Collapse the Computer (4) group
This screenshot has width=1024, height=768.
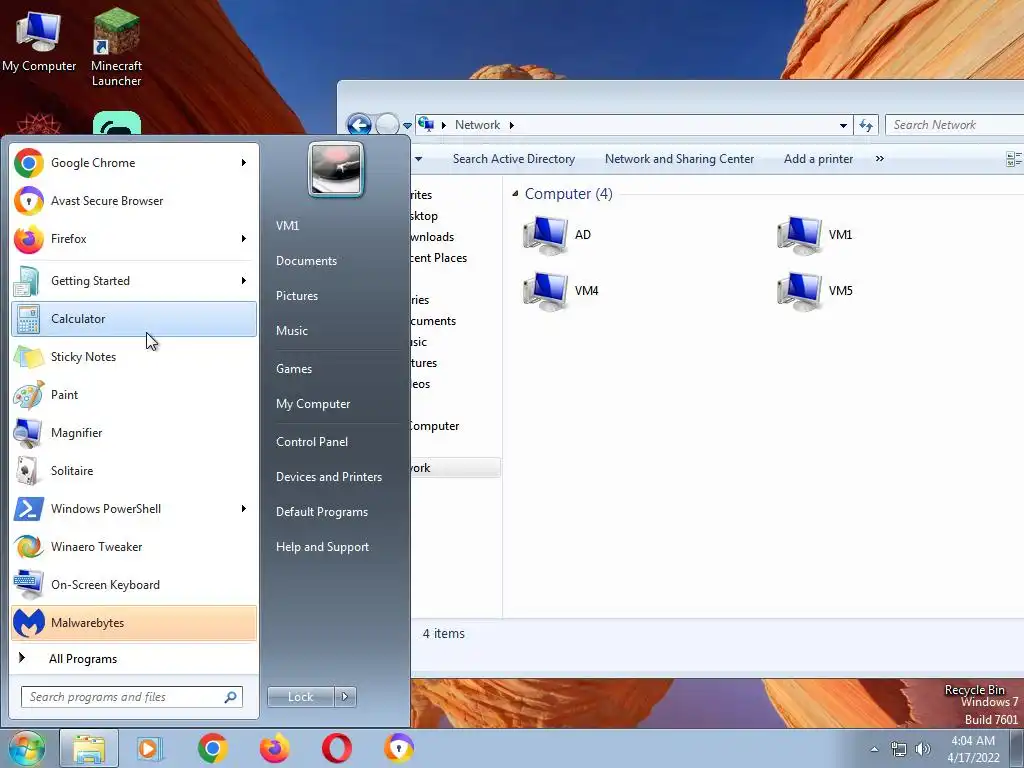point(515,194)
